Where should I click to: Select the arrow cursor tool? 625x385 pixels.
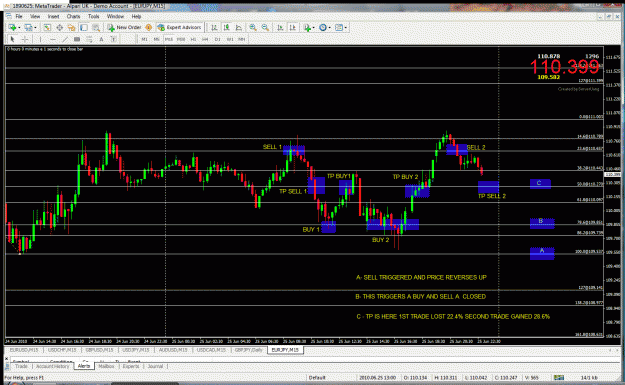click(12, 39)
